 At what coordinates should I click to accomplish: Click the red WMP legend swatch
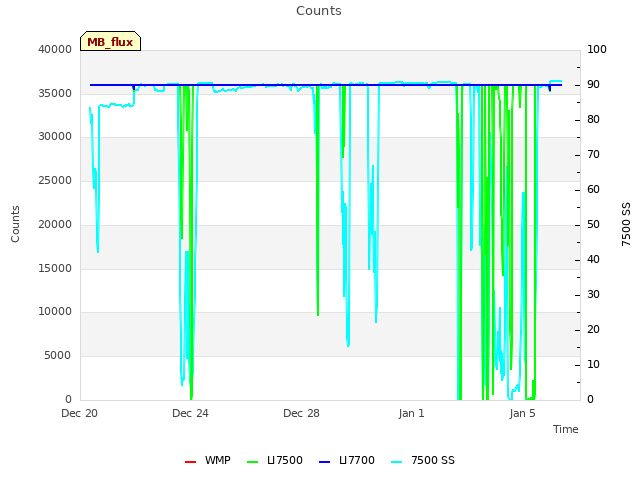tap(191, 462)
